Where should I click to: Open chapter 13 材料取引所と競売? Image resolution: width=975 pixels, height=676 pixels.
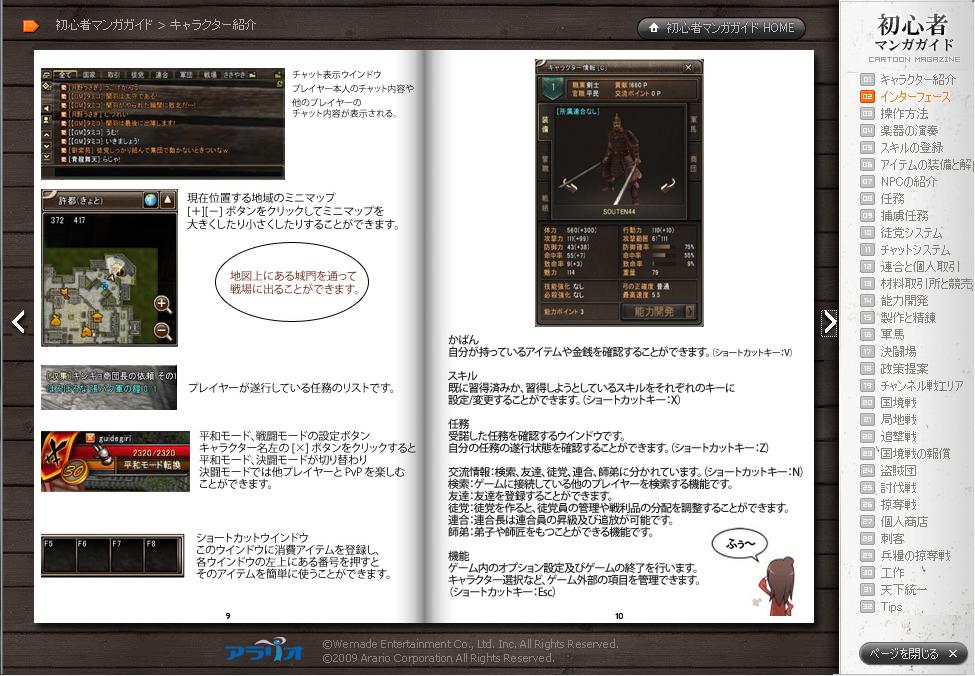[x=916, y=284]
